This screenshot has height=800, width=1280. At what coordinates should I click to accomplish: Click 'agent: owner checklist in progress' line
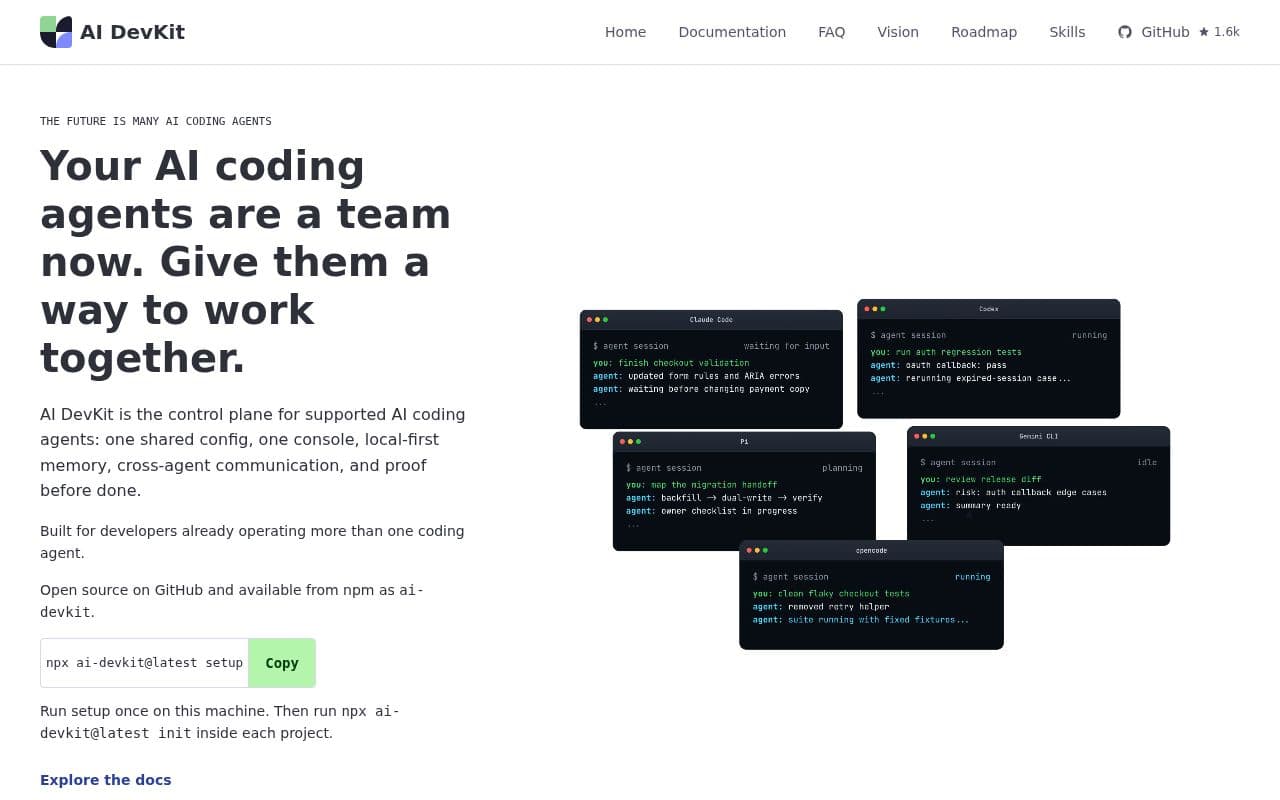point(712,511)
